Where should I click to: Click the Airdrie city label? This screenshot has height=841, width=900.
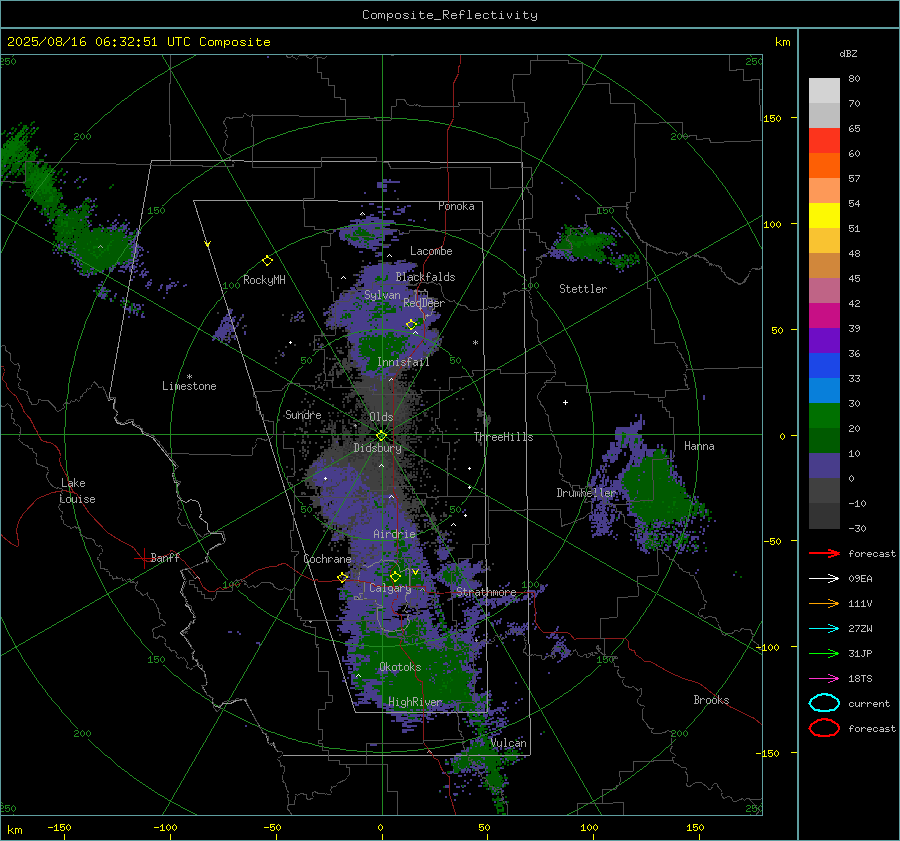394,534
